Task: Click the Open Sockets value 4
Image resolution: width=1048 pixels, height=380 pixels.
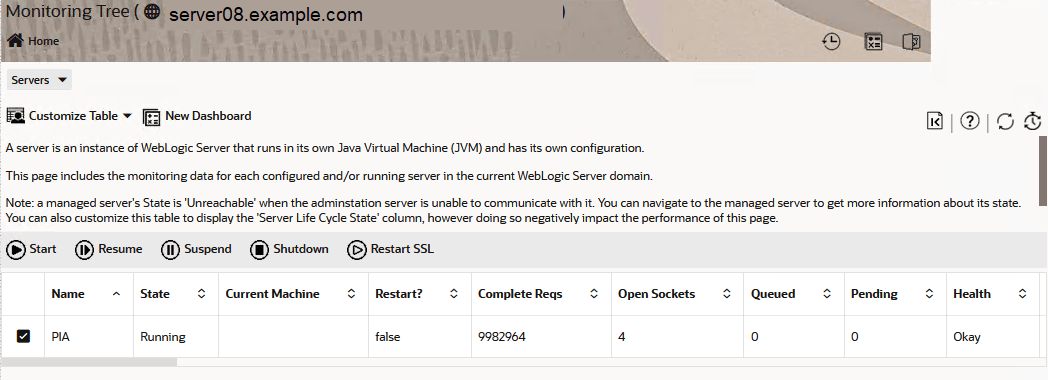Action: pyautogui.click(x=622, y=337)
